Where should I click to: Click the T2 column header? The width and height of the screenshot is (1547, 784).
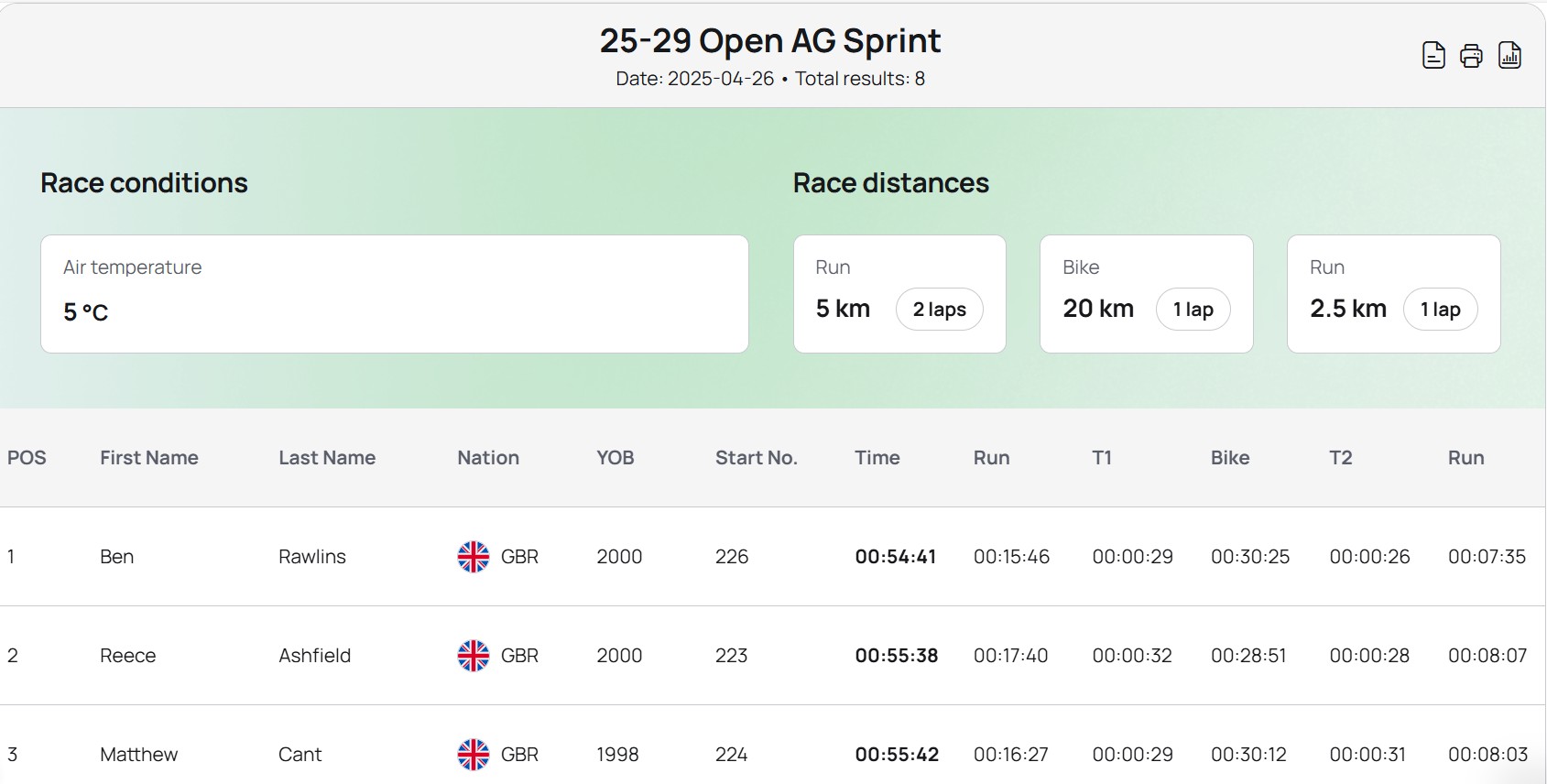coord(1340,458)
